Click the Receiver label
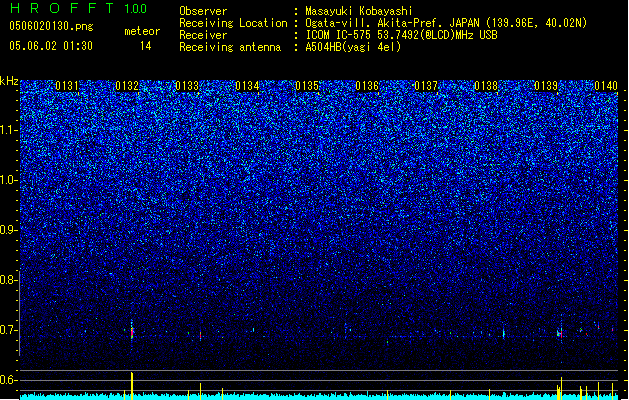This screenshot has height=400, width=629. (203, 35)
